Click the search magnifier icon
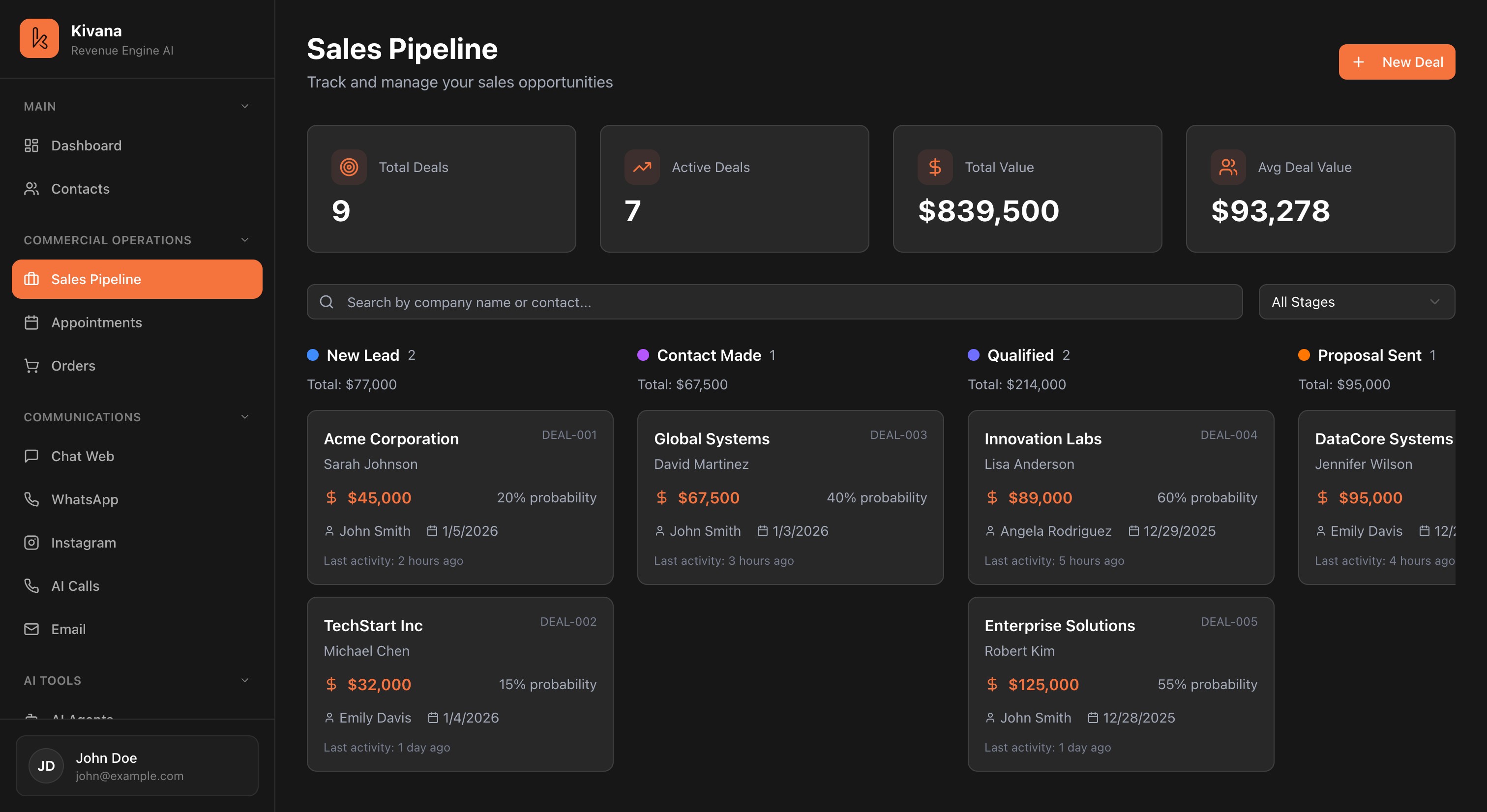 click(x=327, y=302)
